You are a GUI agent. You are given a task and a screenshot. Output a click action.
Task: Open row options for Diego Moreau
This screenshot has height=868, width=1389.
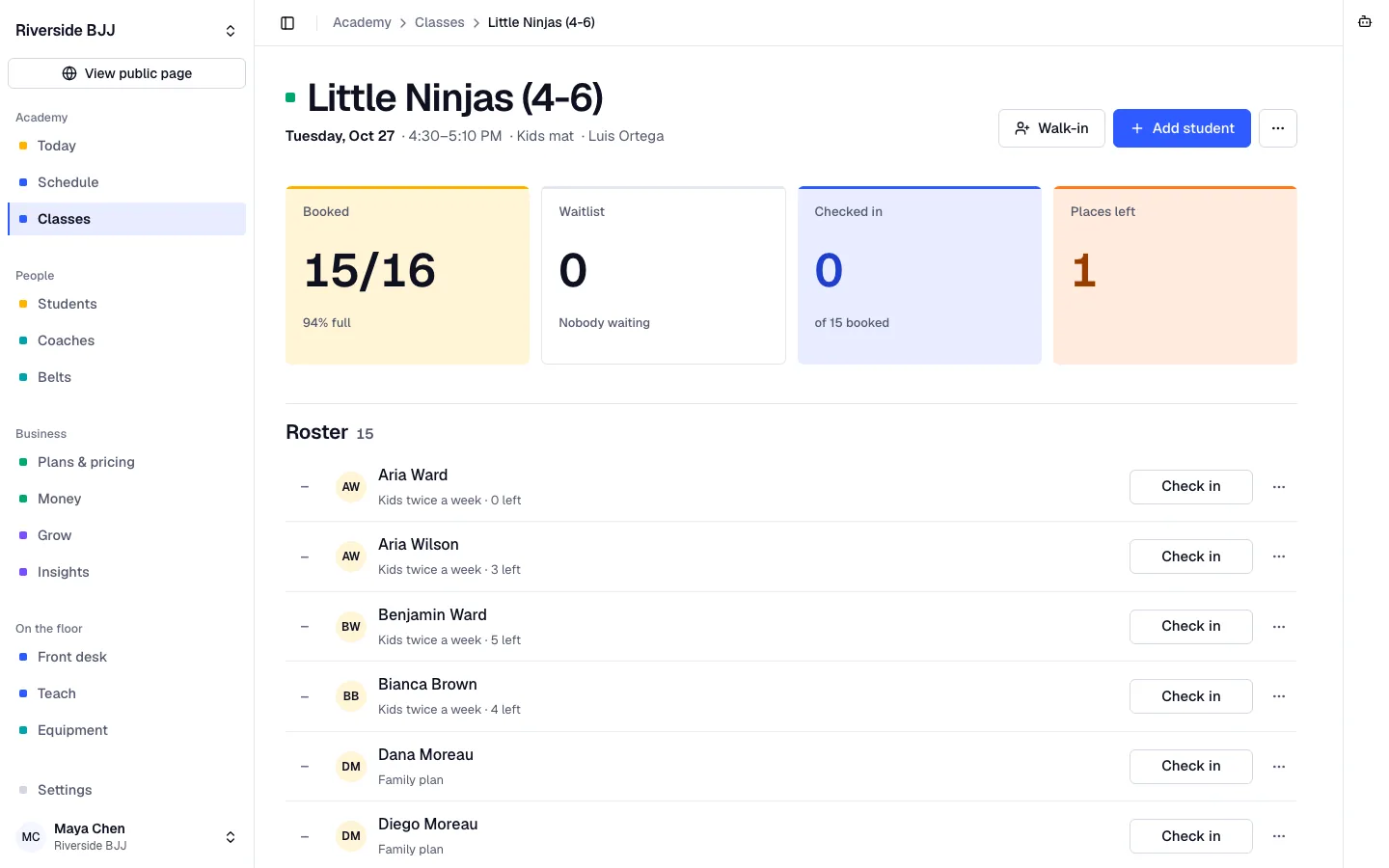click(x=1279, y=836)
